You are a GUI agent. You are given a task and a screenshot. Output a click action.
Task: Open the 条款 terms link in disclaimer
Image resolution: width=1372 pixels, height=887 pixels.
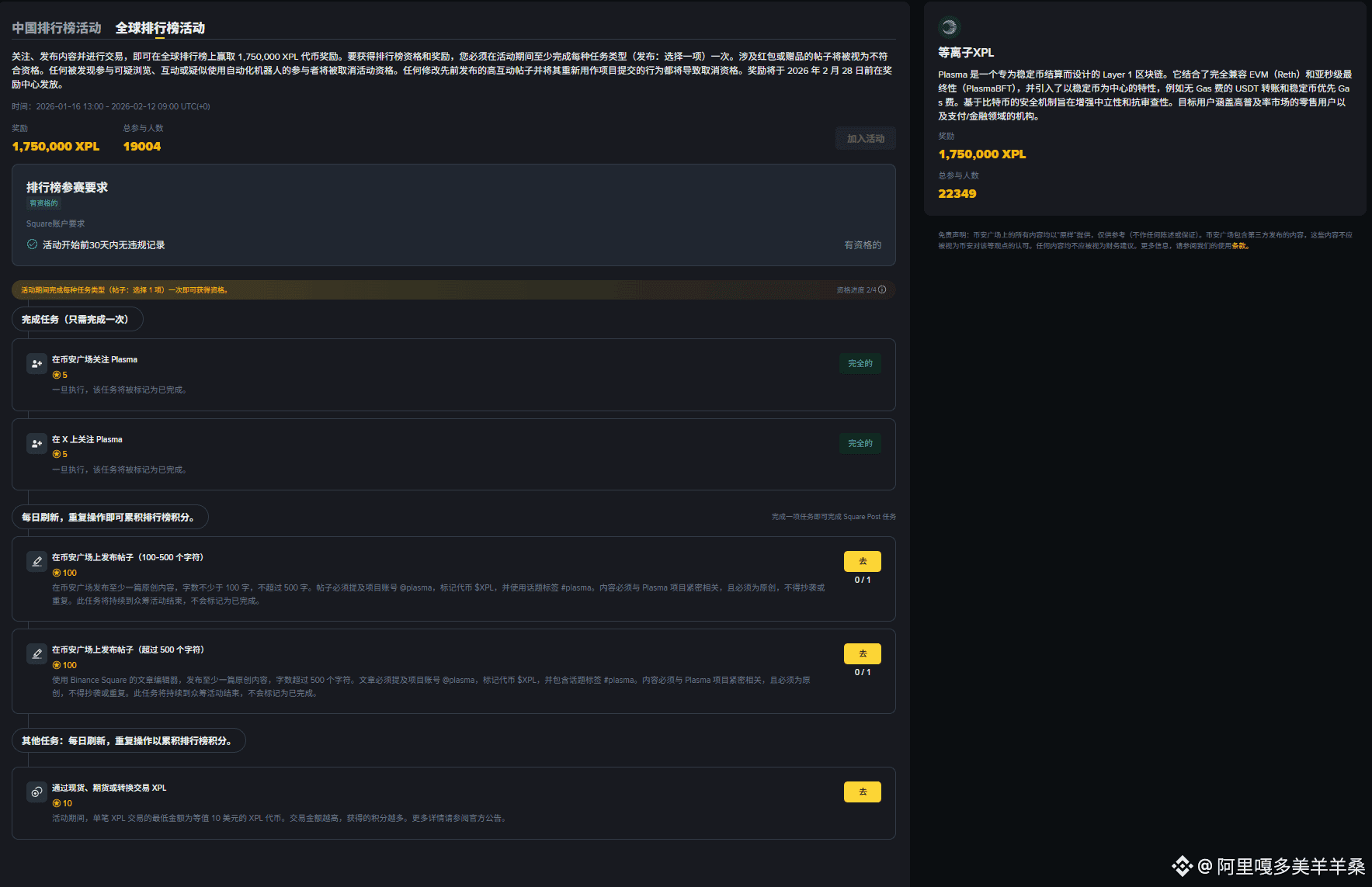pos(1239,246)
